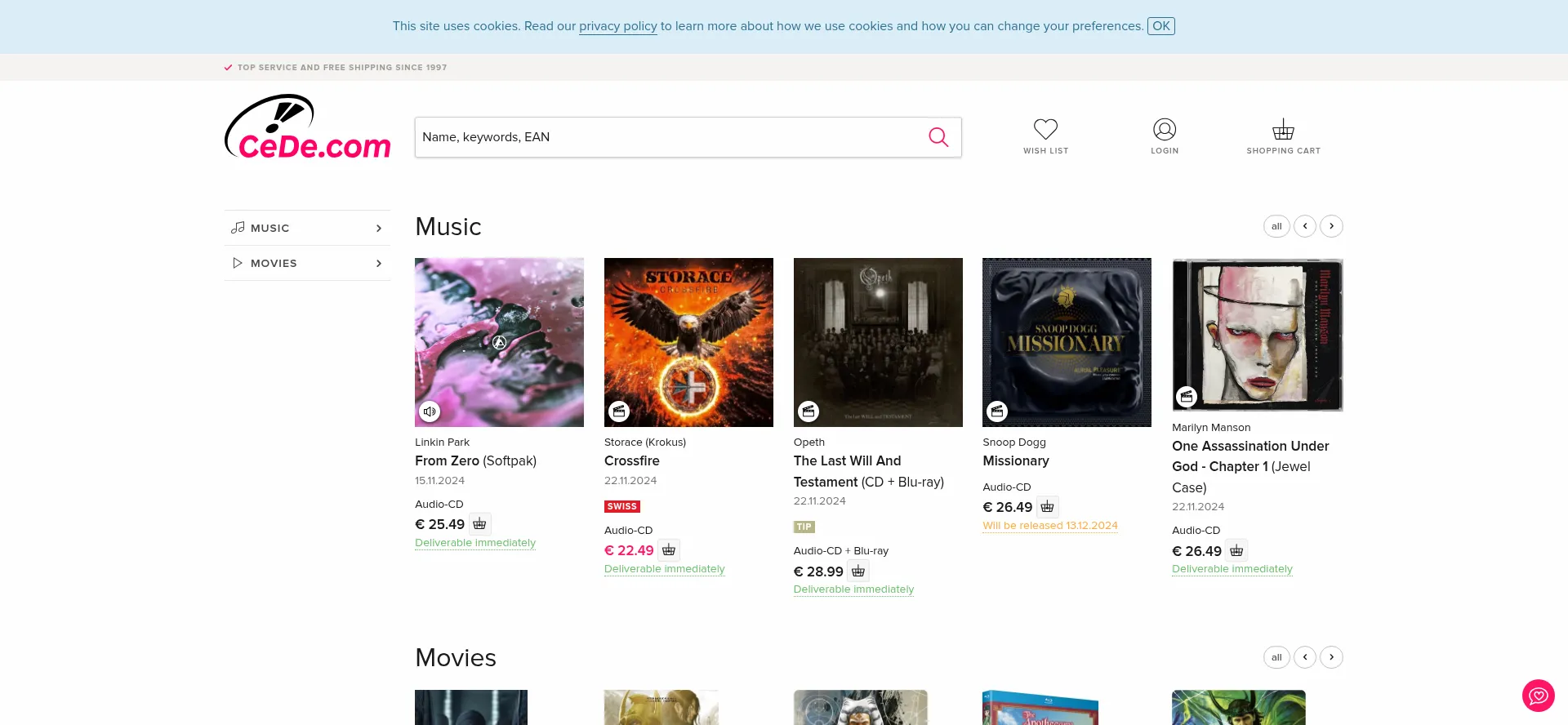This screenshot has height=725, width=1568.
Task: Advance Movies carousel with next arrow
Action: coord(1331,657)
